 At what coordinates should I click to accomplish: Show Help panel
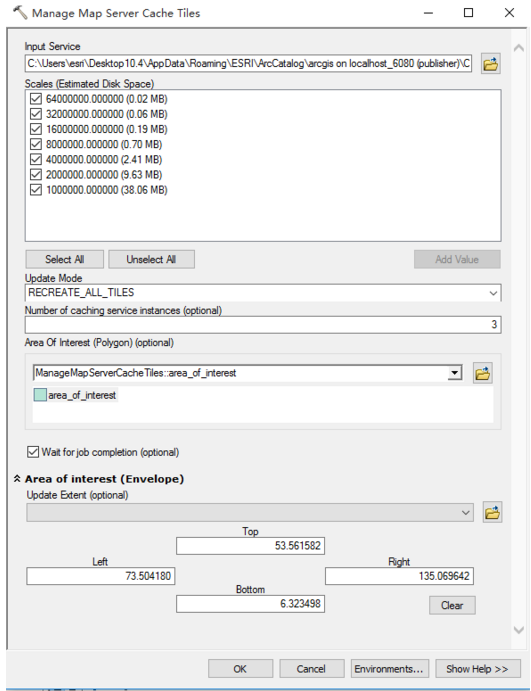[478, 669]
